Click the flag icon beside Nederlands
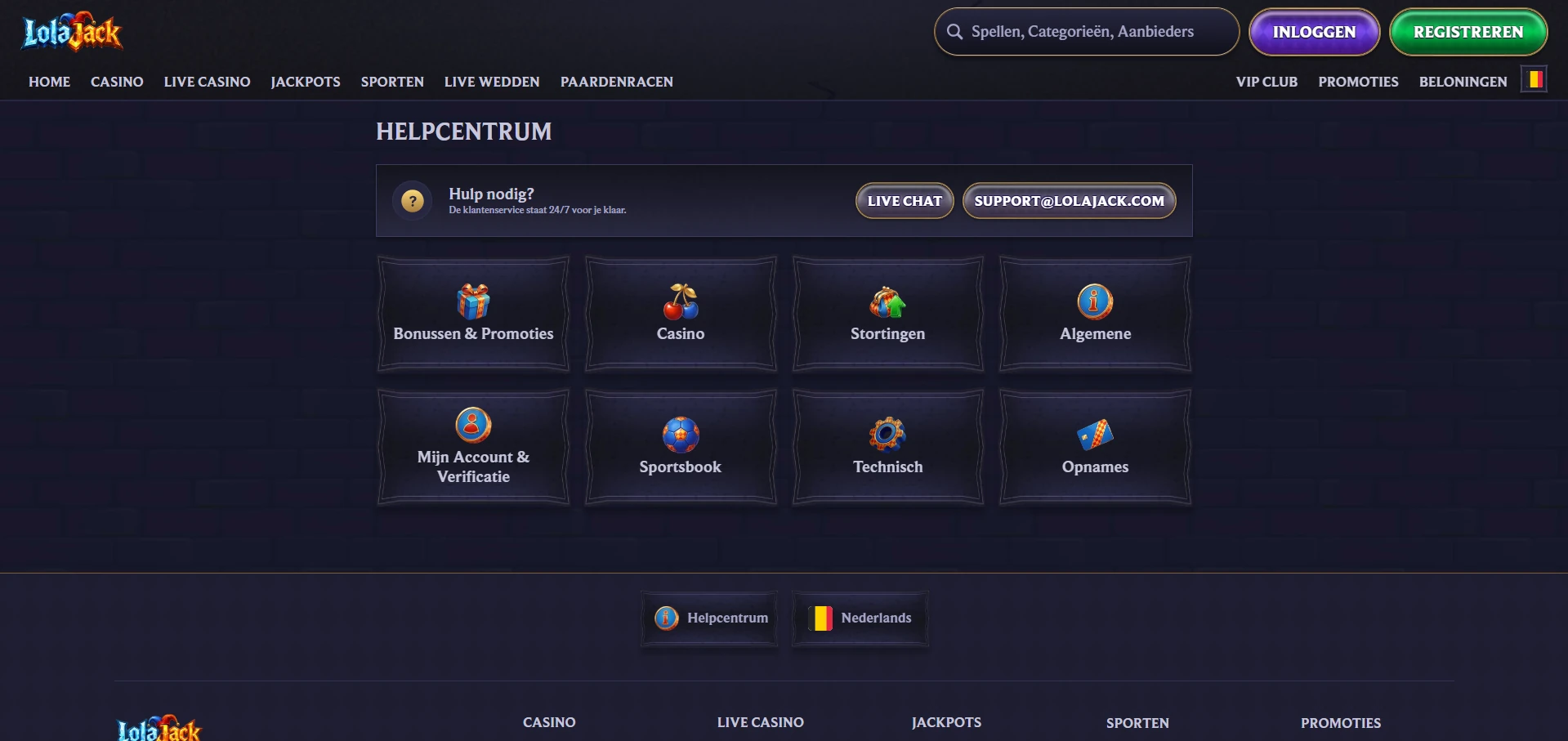 tap(820, 618)
